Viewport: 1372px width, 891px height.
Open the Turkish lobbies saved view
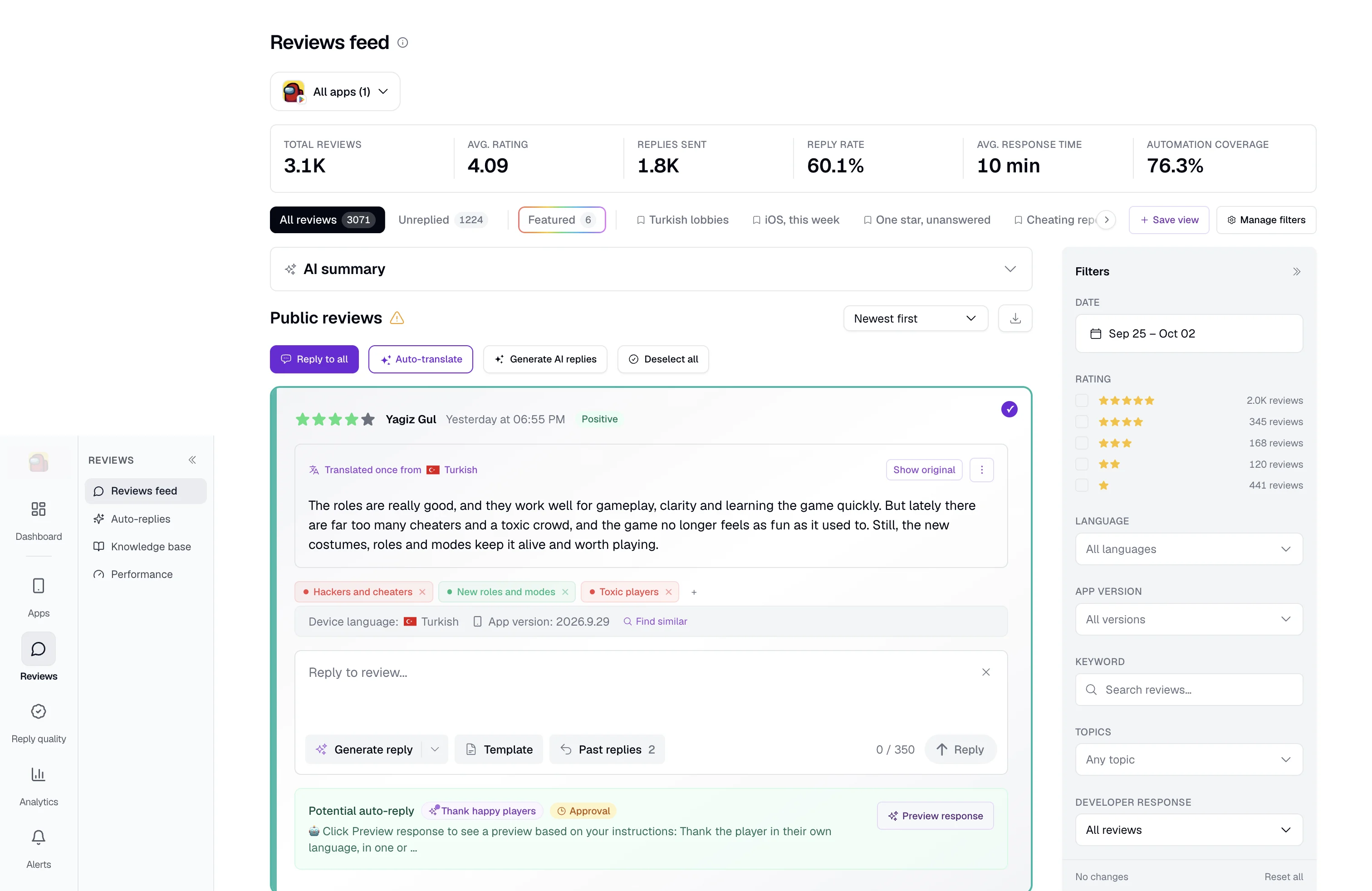click(x=682, y=220)
